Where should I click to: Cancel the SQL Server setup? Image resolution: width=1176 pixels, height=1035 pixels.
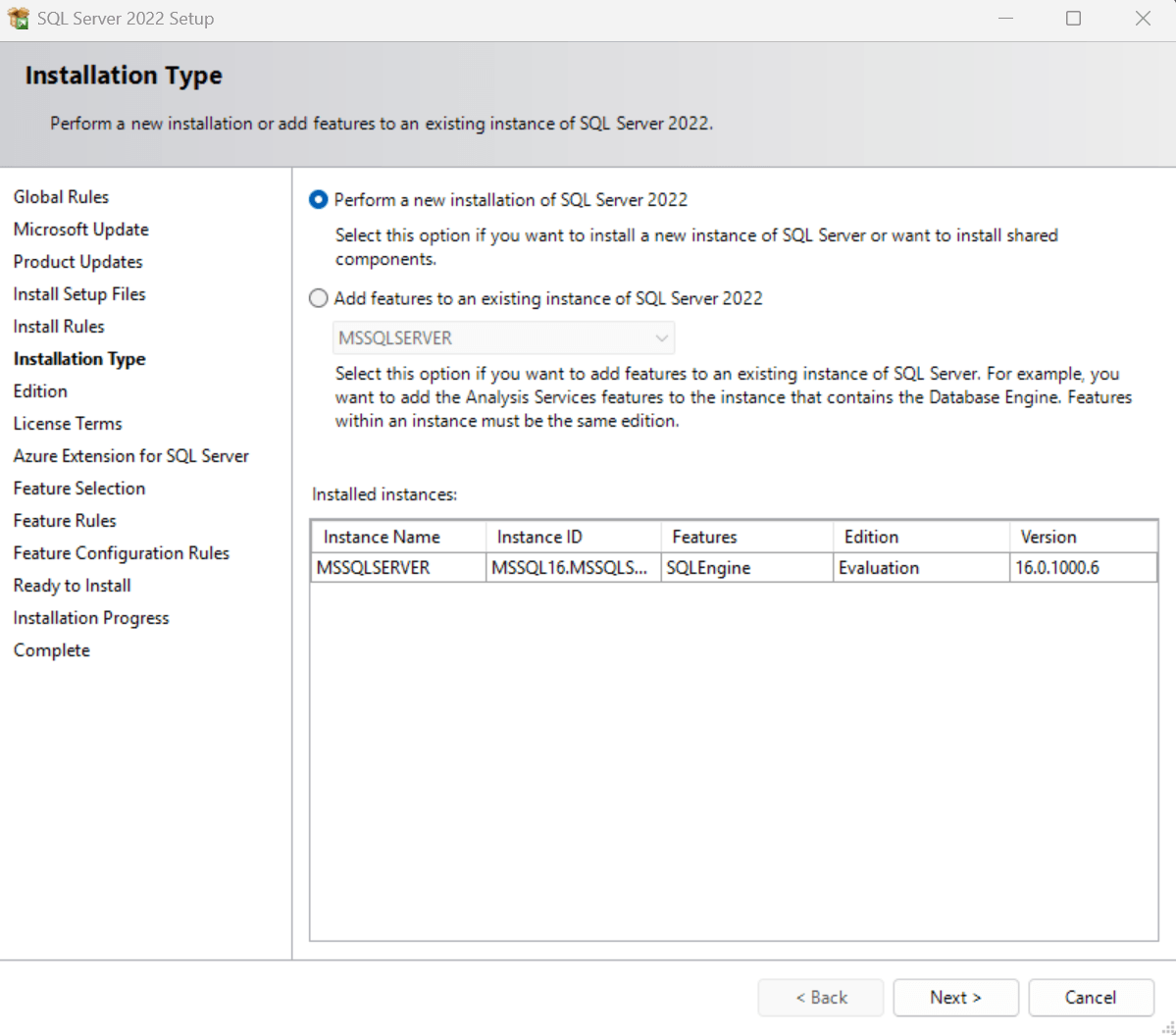[1090, 998]
